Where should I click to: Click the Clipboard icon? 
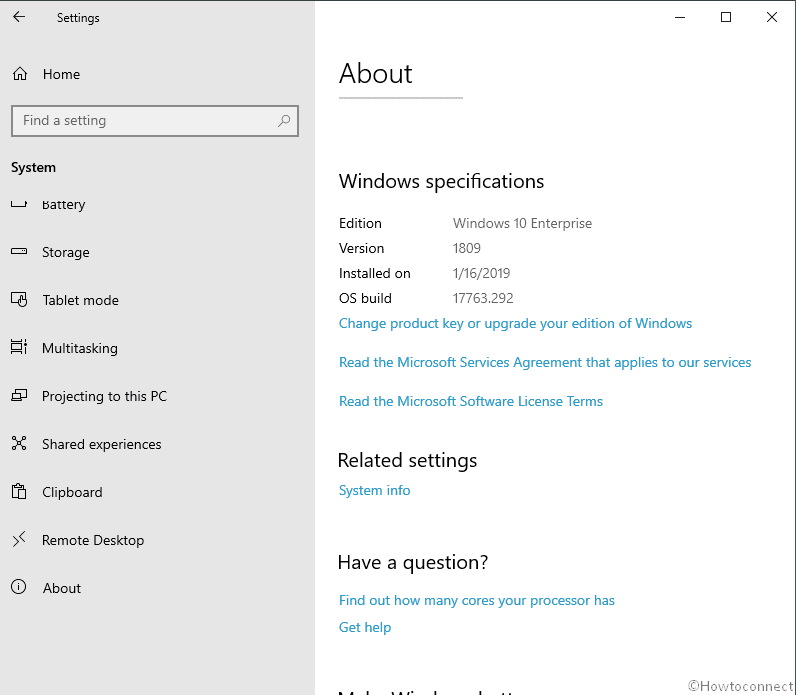tap(19, 491)
